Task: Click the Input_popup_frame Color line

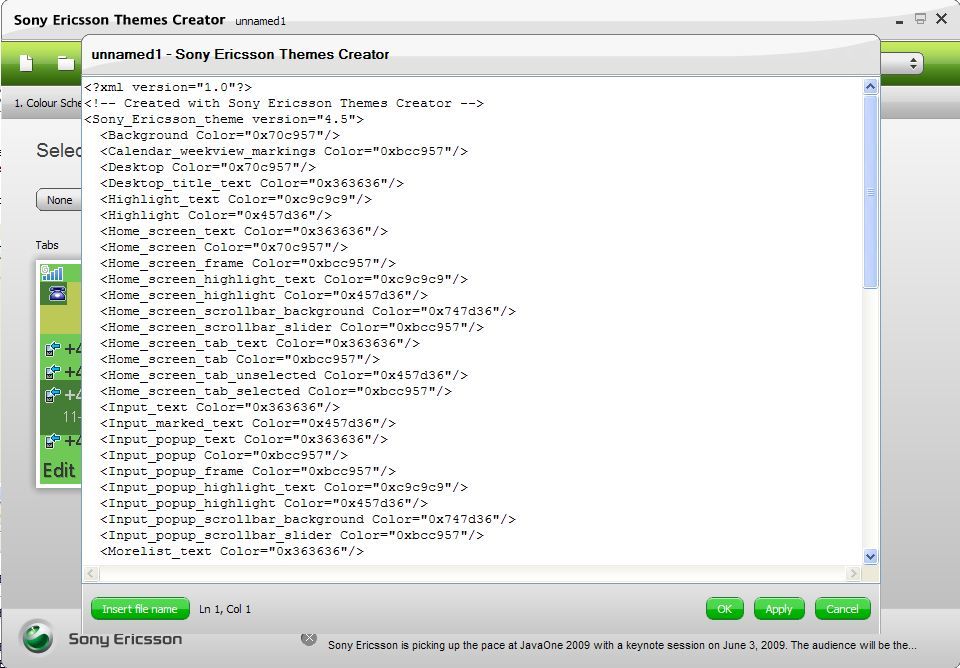Action: pos(248,471)
